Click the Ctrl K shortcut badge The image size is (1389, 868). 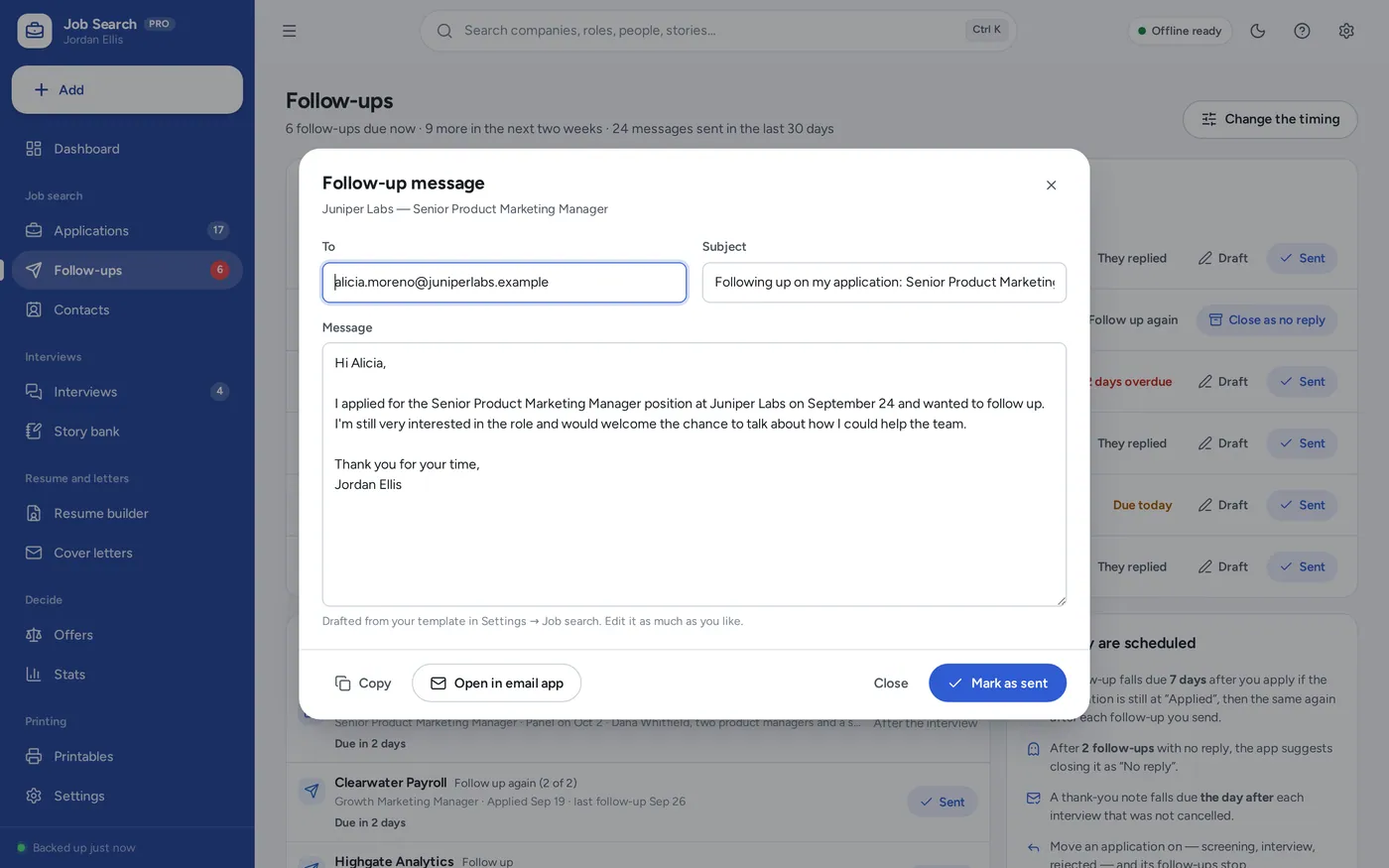(x=986, y=30)
